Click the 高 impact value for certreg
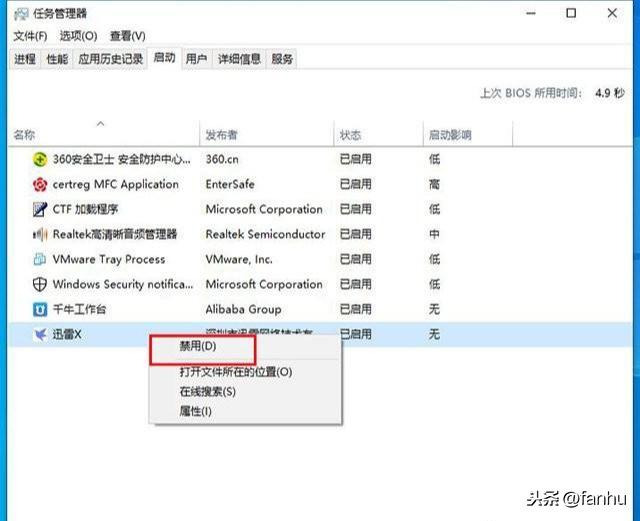 [x=434, y=185]
